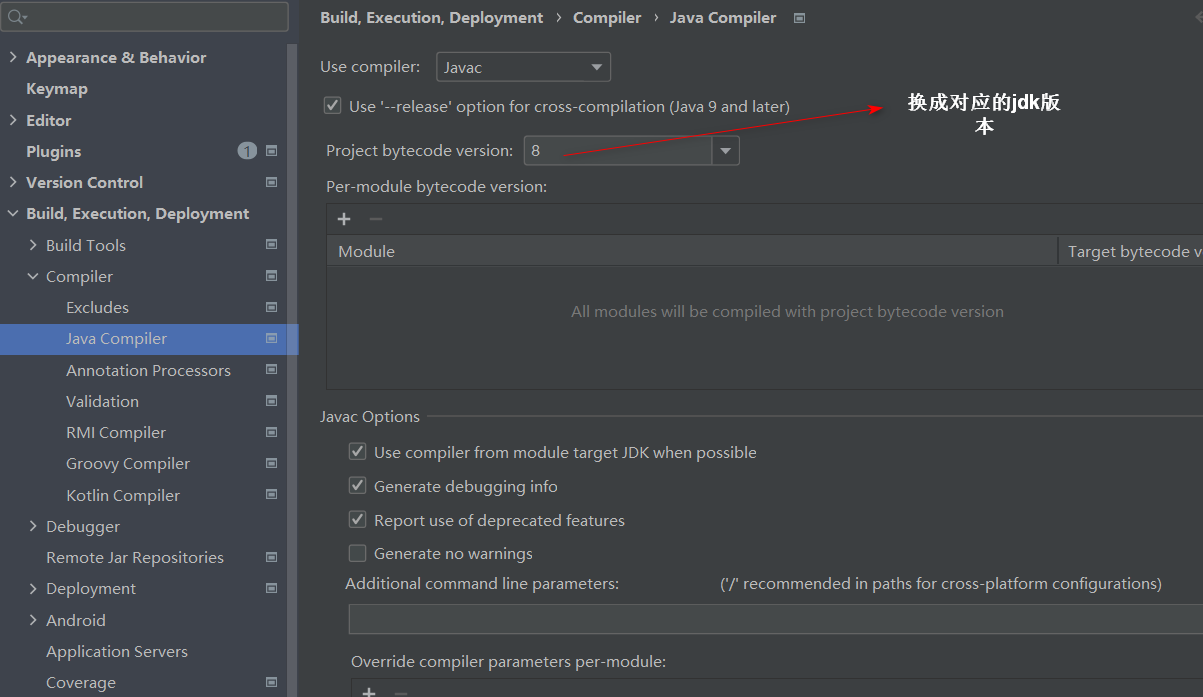
Task: Open Project bytecode version dropdown arrow
Action: (726, 151)
